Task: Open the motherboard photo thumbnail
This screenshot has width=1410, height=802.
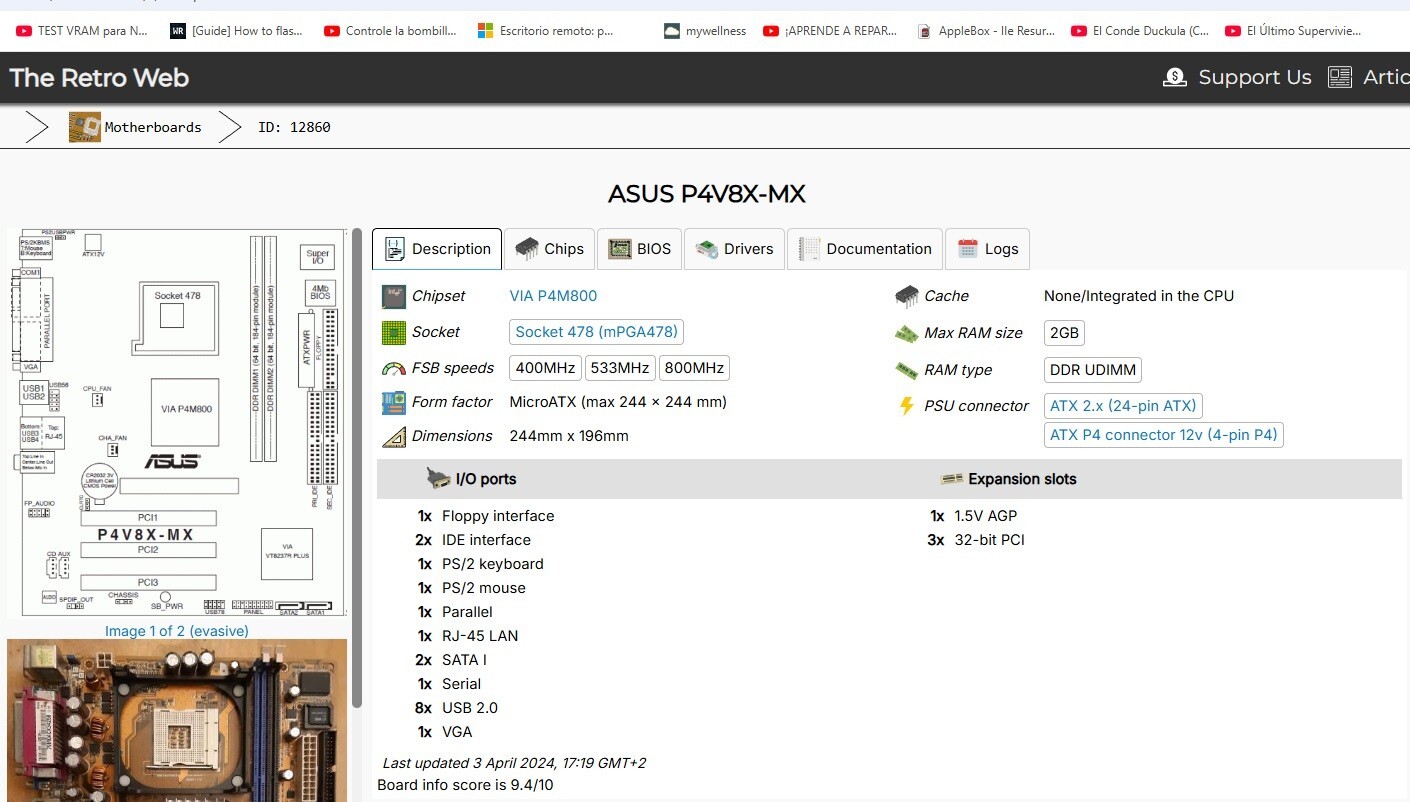Action: coord(177,721)
